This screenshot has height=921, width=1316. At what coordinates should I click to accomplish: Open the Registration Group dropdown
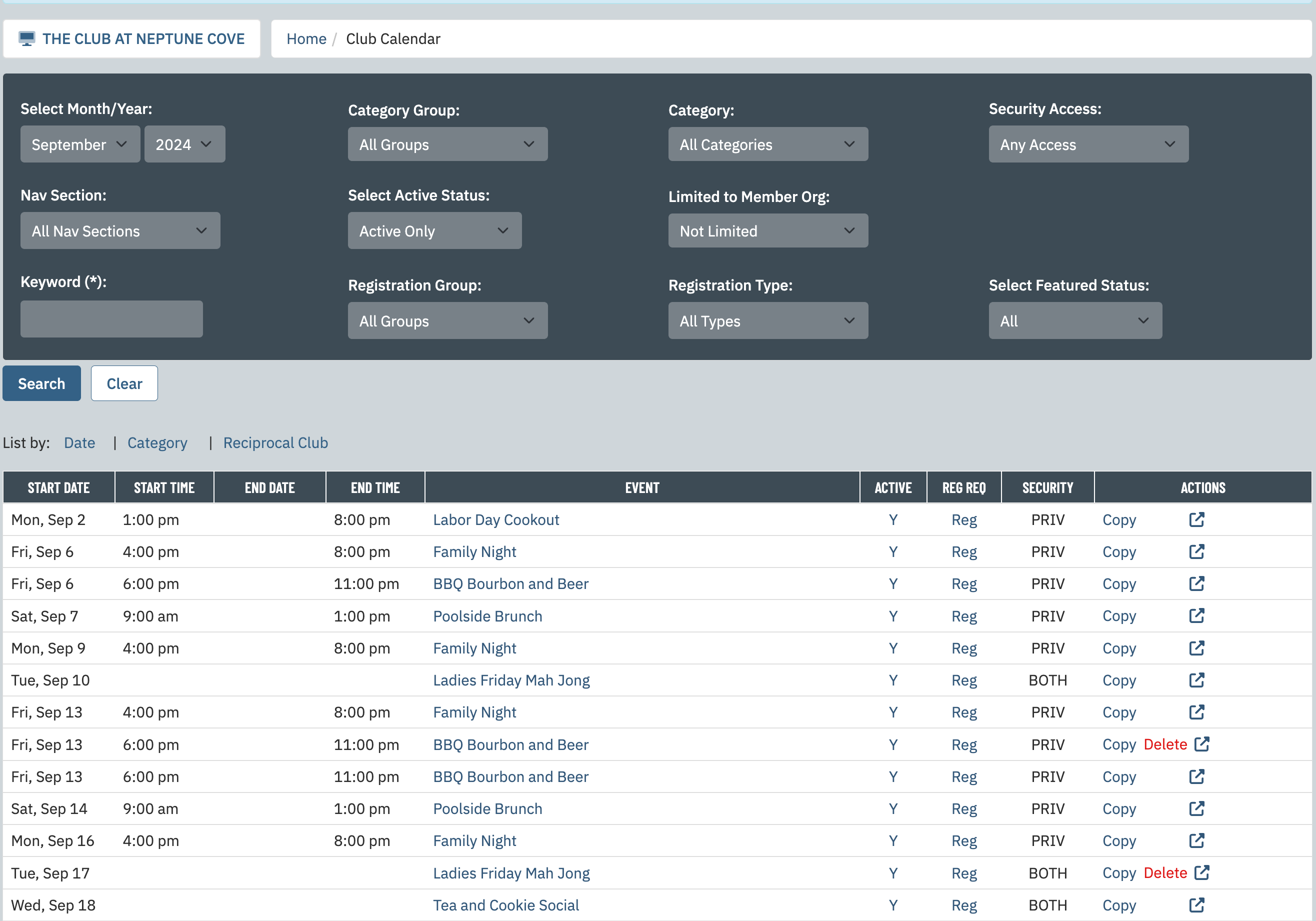pos(447,320)
